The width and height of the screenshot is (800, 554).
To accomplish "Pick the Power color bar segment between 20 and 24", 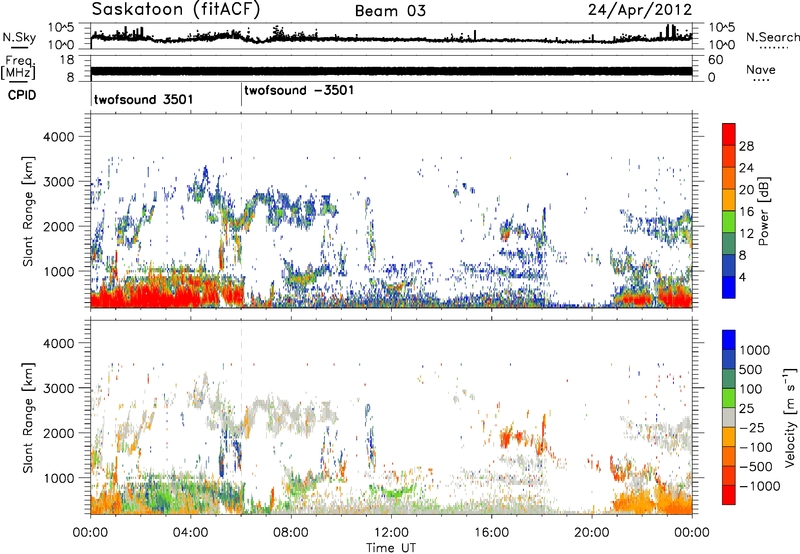I will pyautogui.click(x=729, y=179).
